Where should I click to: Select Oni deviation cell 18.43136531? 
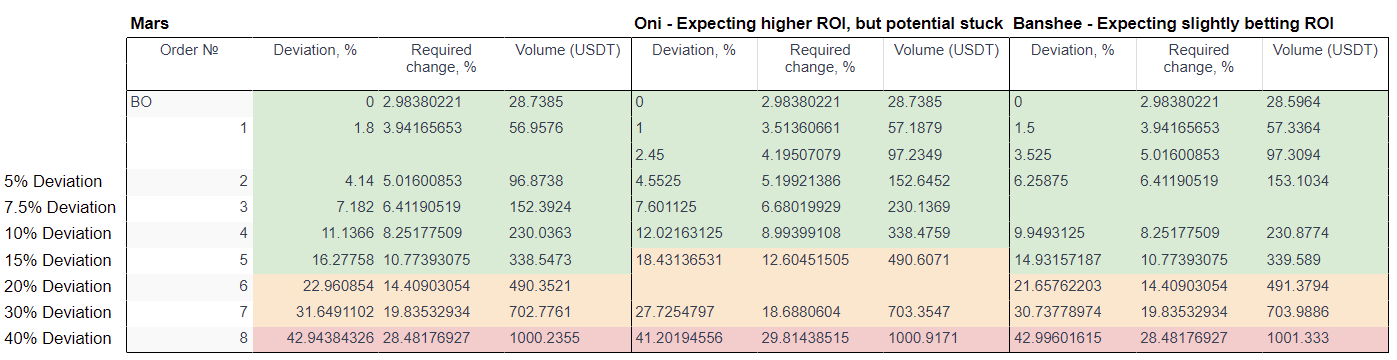pyautogui.click(x=694, y=260)
